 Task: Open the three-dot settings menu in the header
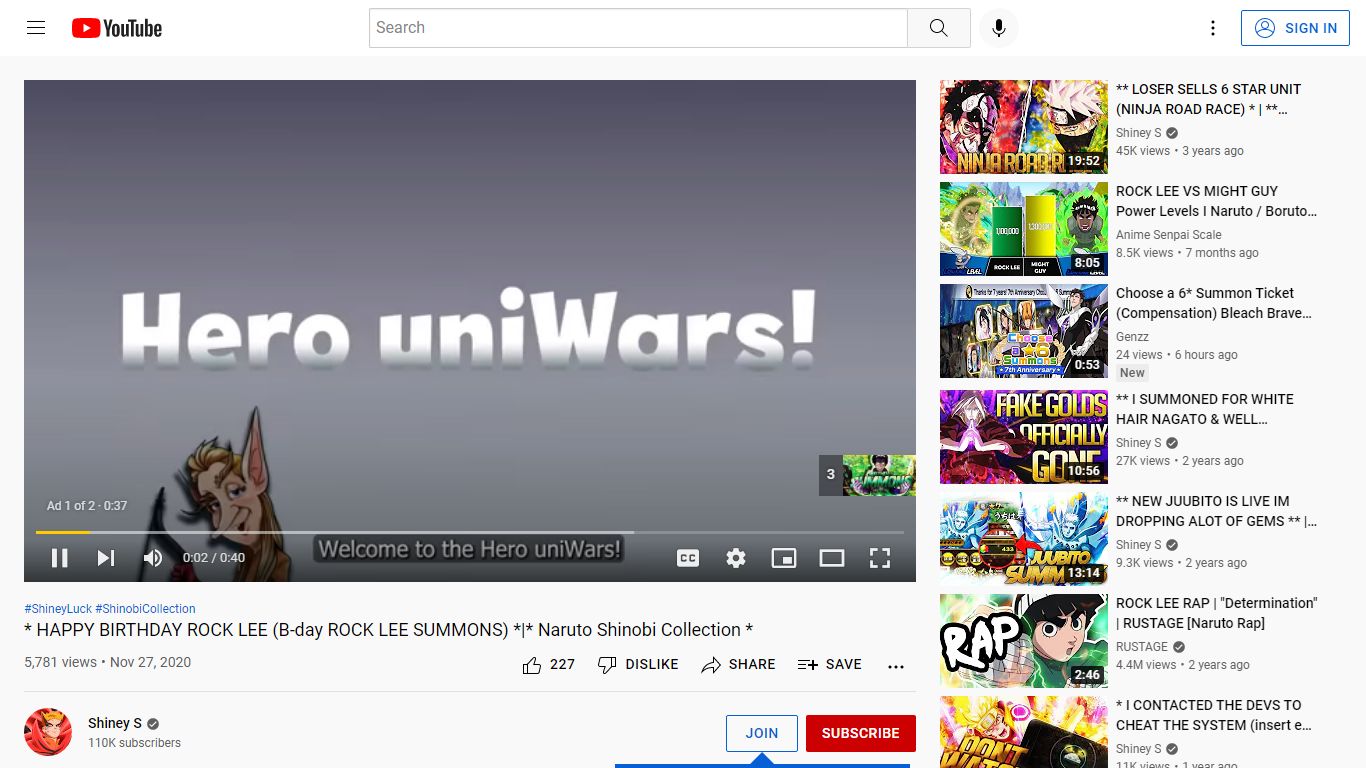point(1213,28)
